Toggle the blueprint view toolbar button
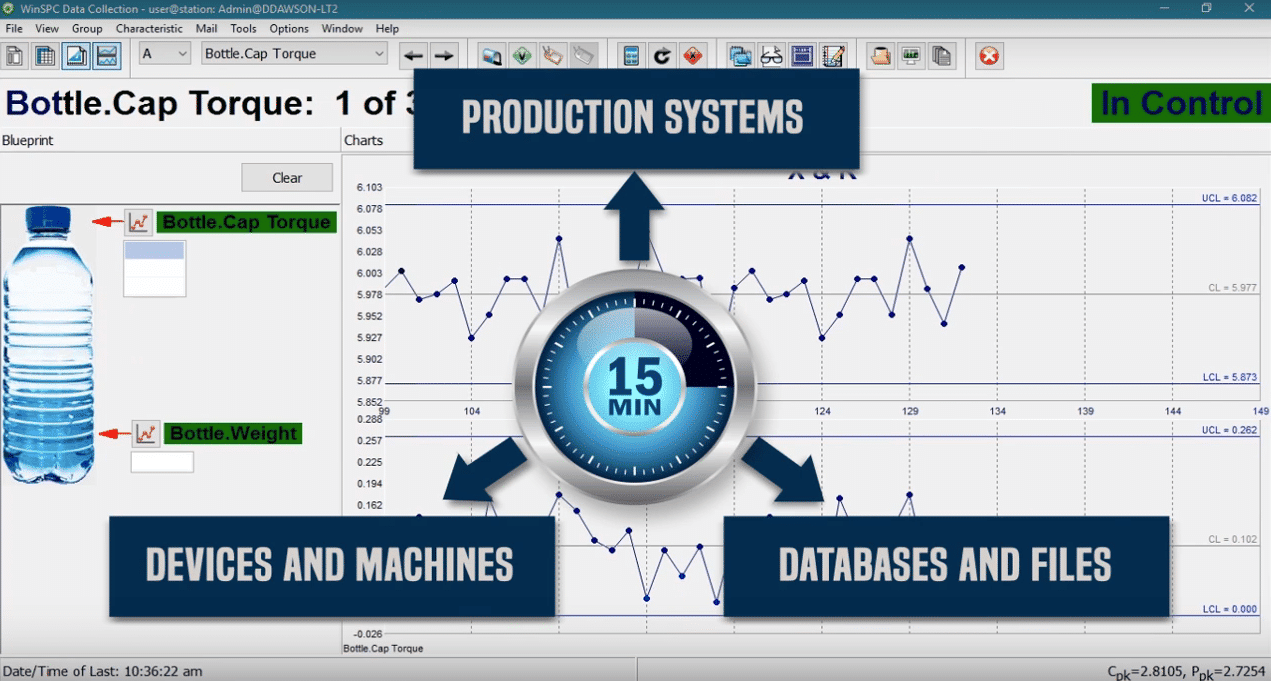Image resolution: width=1271 pixels, height=681 pixels. pos(76,55)
